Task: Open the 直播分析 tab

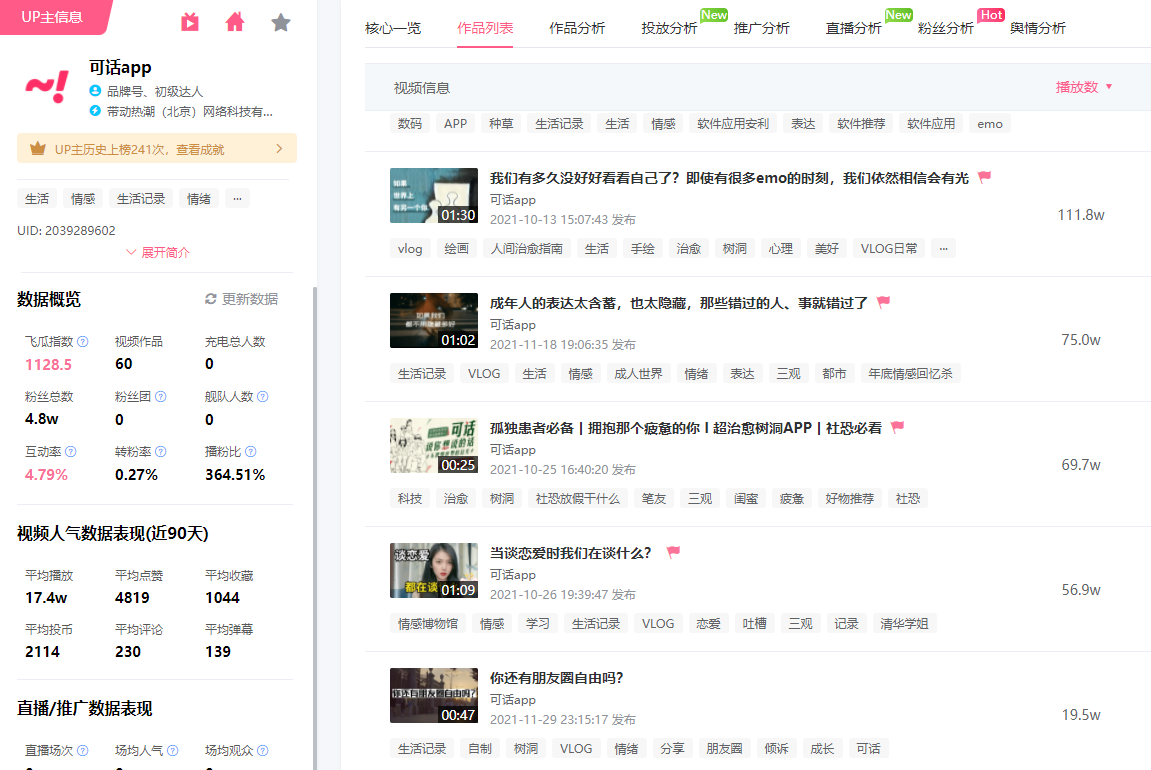Action: pyautogui.click(x=853, y=28)
